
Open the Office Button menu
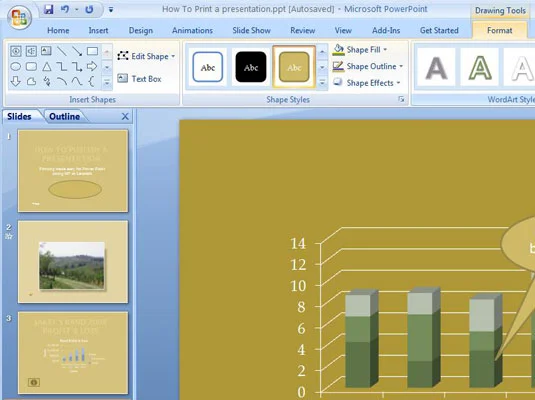pos(19,17)
